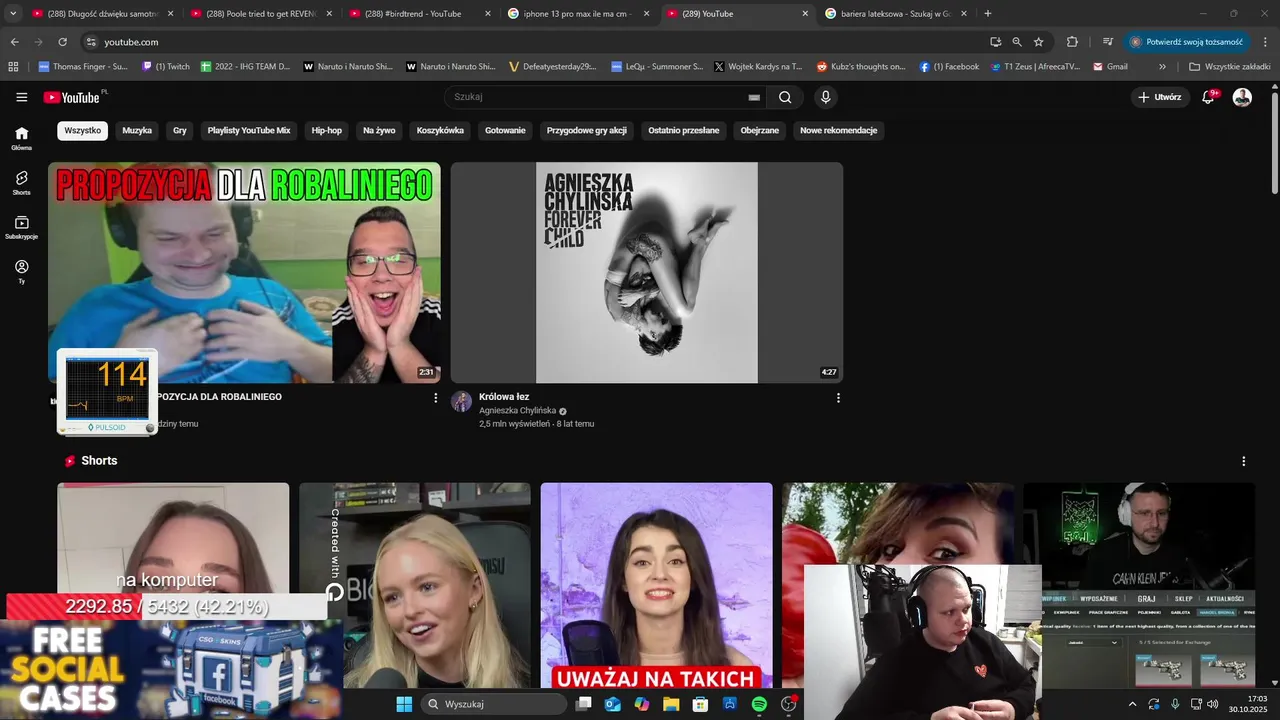
Task: Open the YouTube guide hamburger menu
Action: point(22,97)
